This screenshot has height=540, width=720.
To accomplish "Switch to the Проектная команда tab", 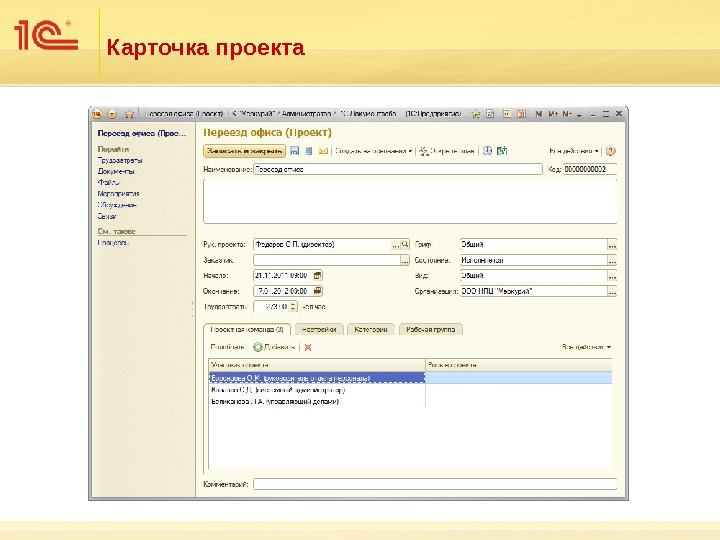I will (x=247, y=330).
